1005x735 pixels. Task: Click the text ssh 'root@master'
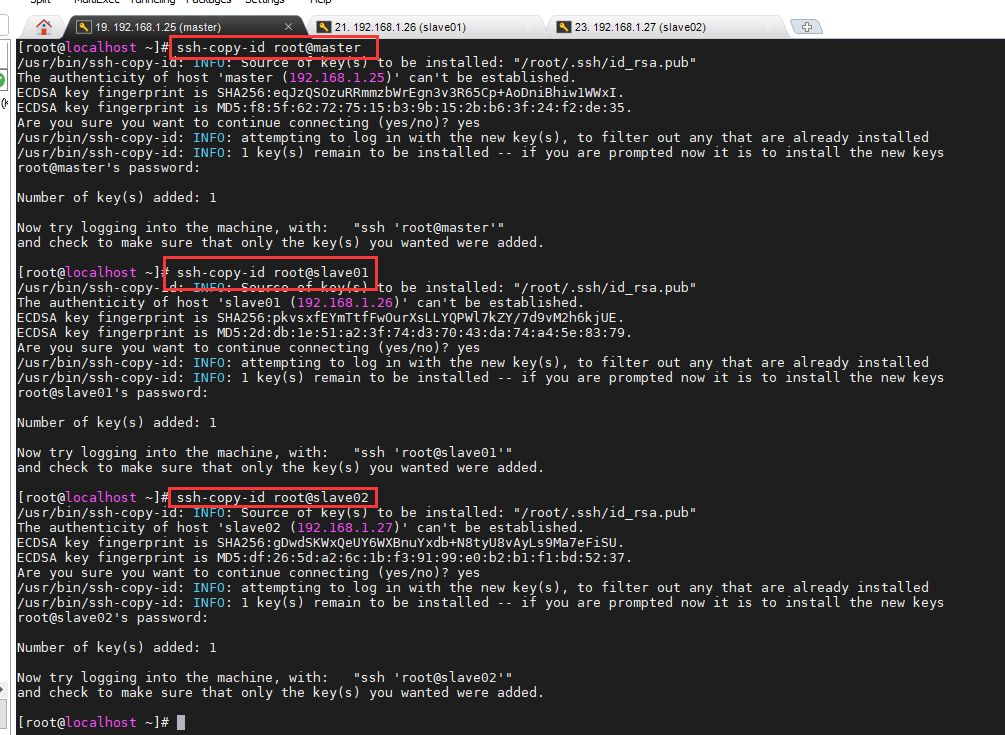point(429,227)
